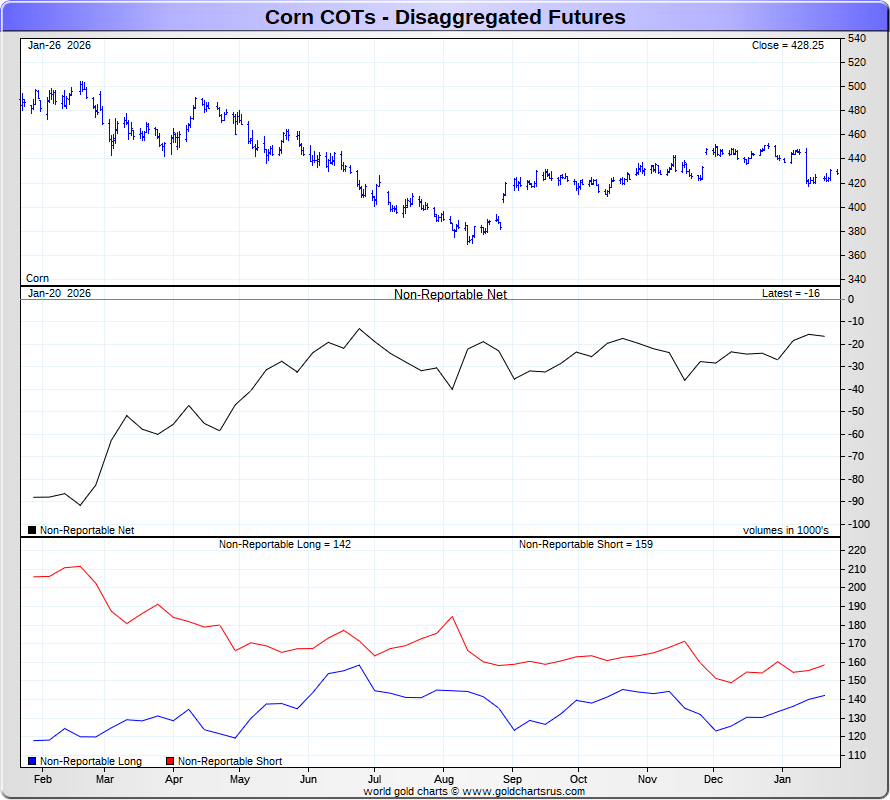The image size is (890, 800).
Task: Click the 'Latest = -16' value
Action: [x=791, y=294]
